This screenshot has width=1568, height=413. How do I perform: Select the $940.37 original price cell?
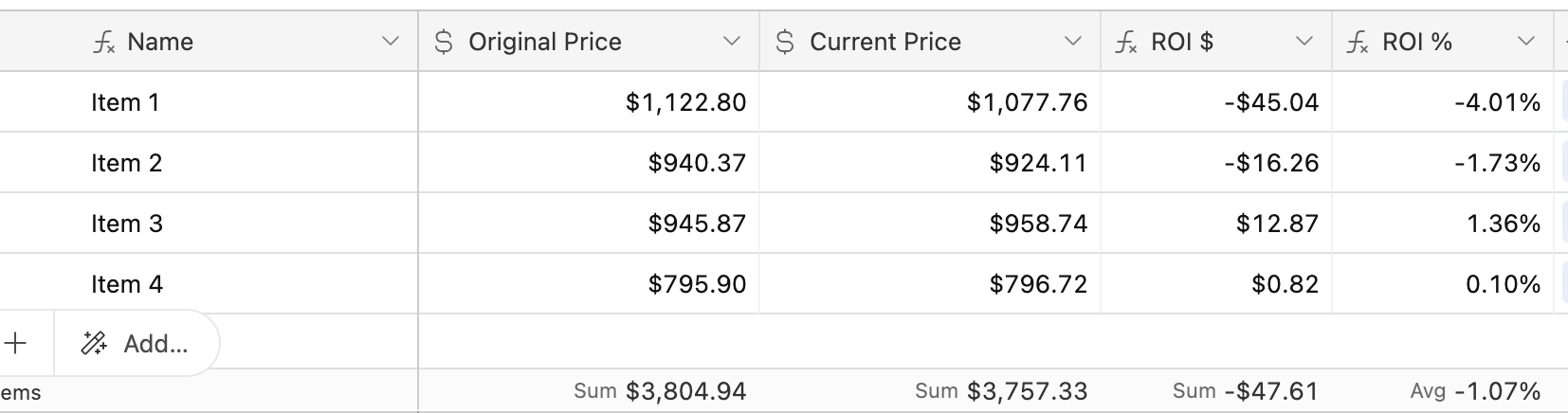[589, 163]
